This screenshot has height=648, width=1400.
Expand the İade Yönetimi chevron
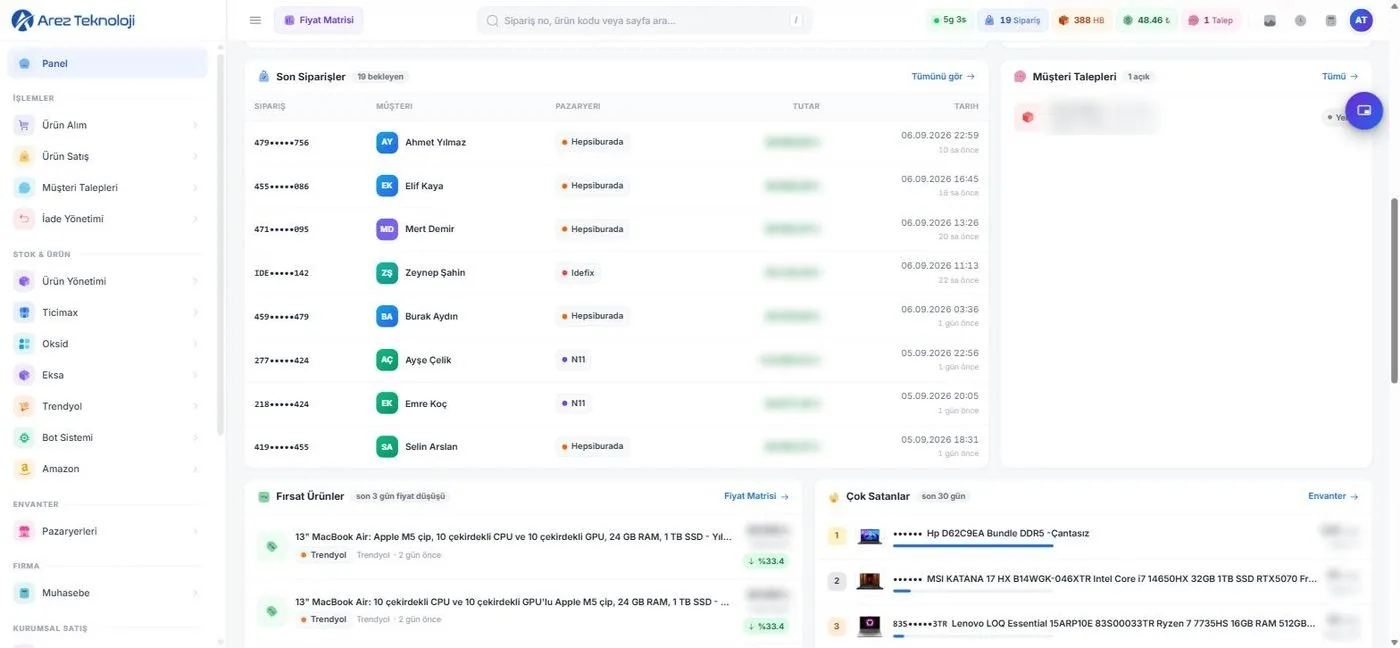[x=195, y=218]
